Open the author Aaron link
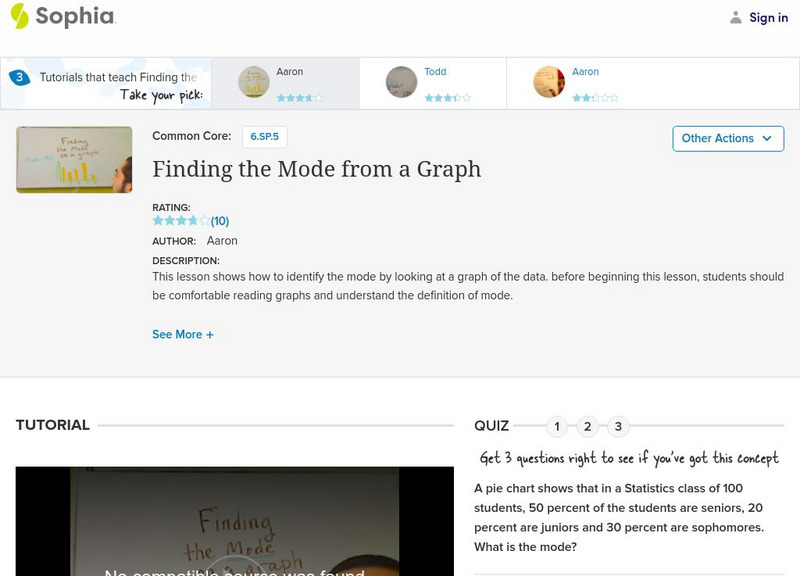The width and height of the screenshot is (800, 576). tap(222, 241)
